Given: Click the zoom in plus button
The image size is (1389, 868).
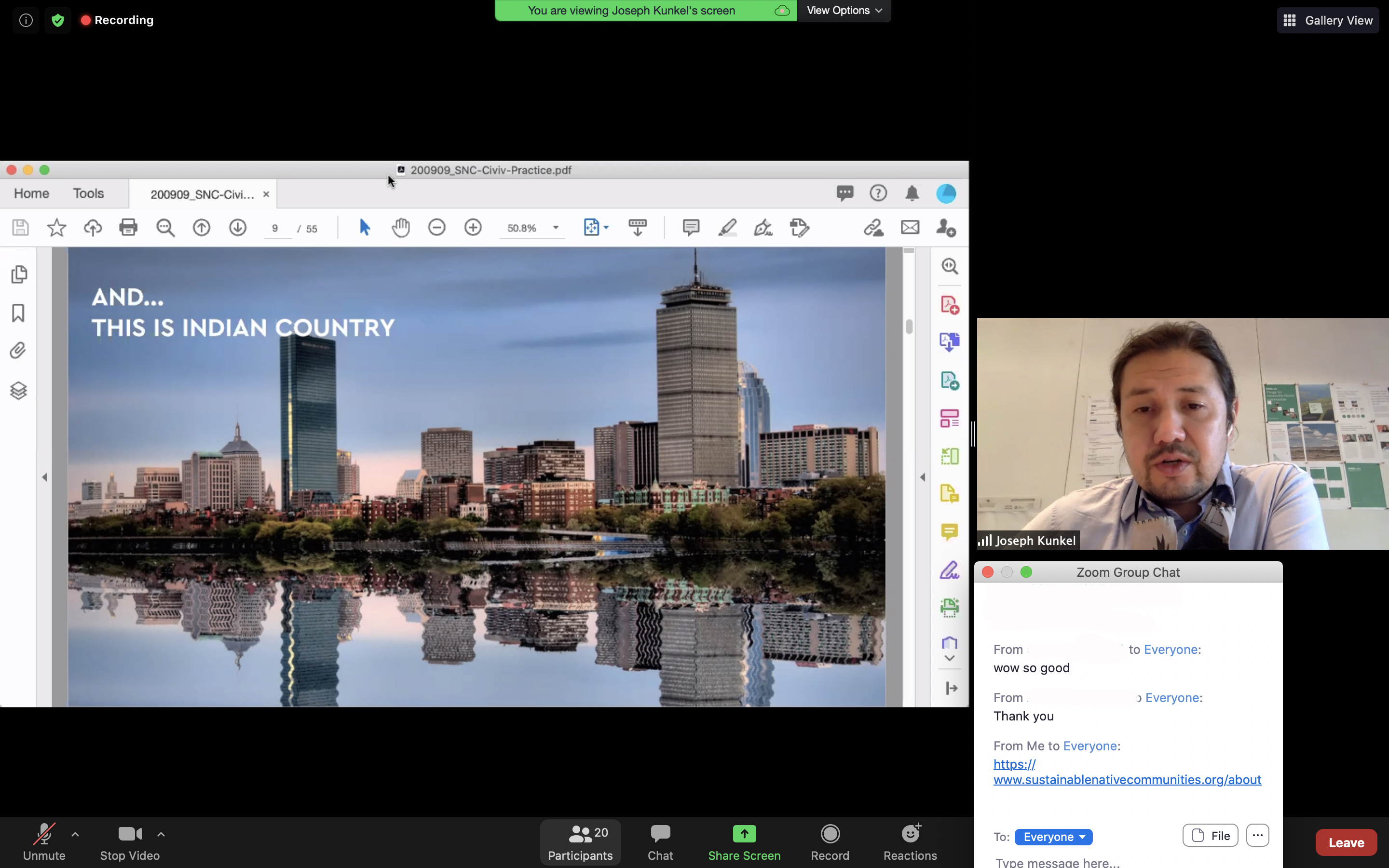Looking at the screenshot, I should point(473,228).
